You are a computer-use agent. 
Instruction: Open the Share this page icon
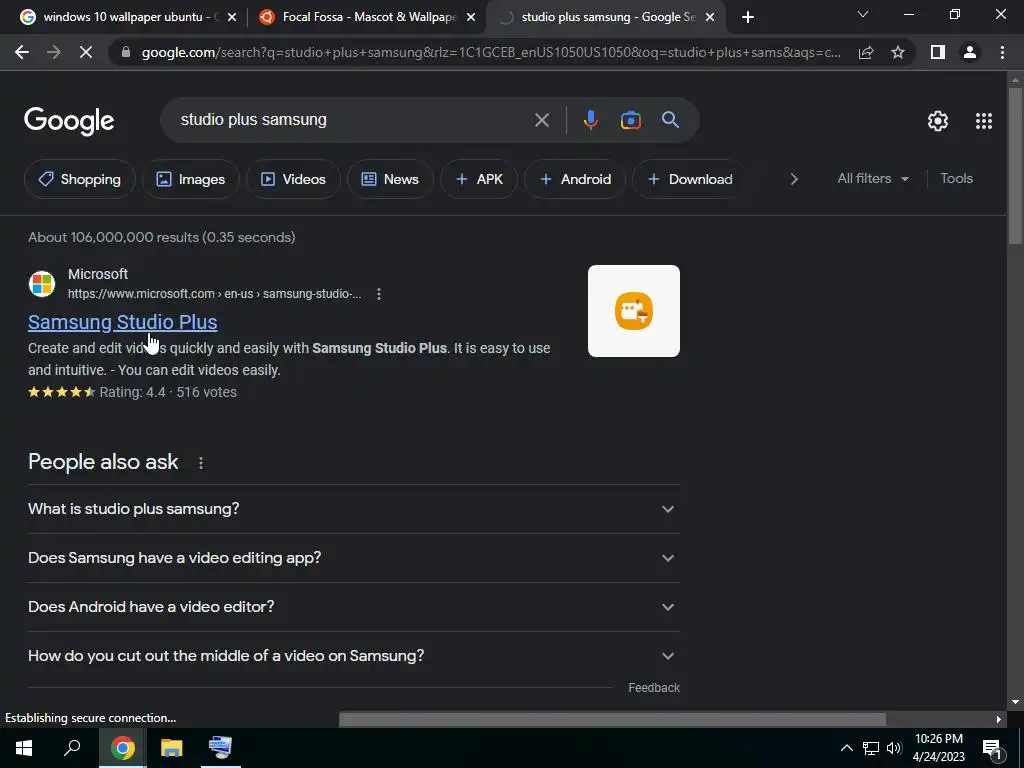click(x=866, y=52)
